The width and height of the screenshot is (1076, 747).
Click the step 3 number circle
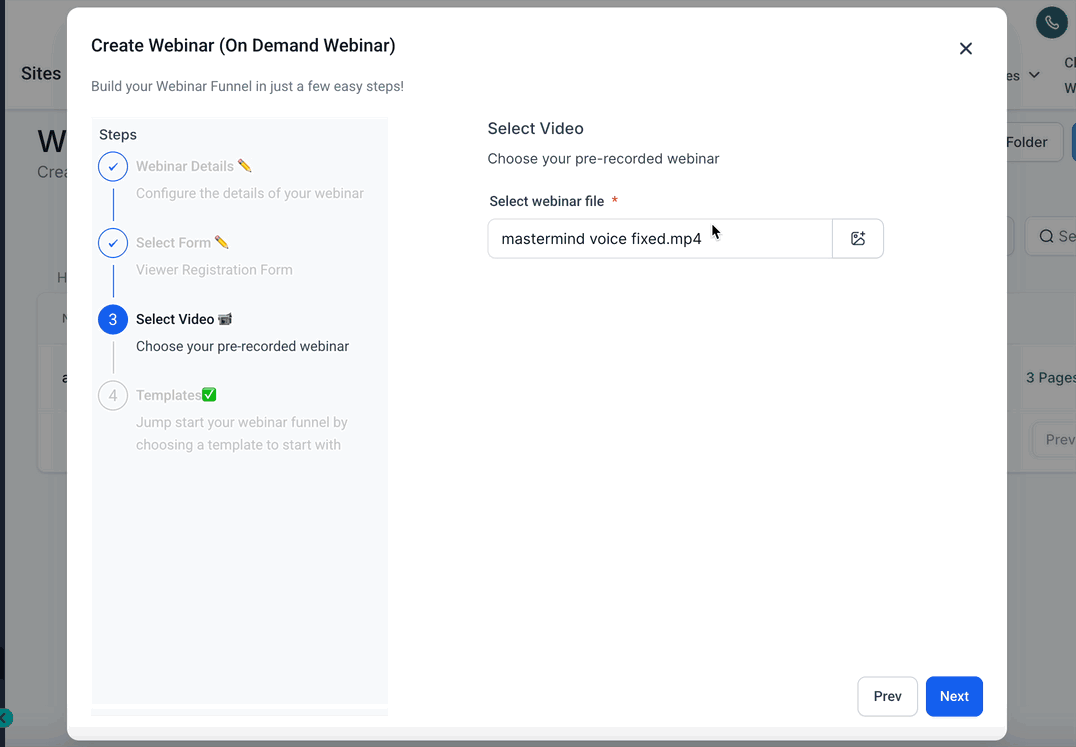click(113, 319)
